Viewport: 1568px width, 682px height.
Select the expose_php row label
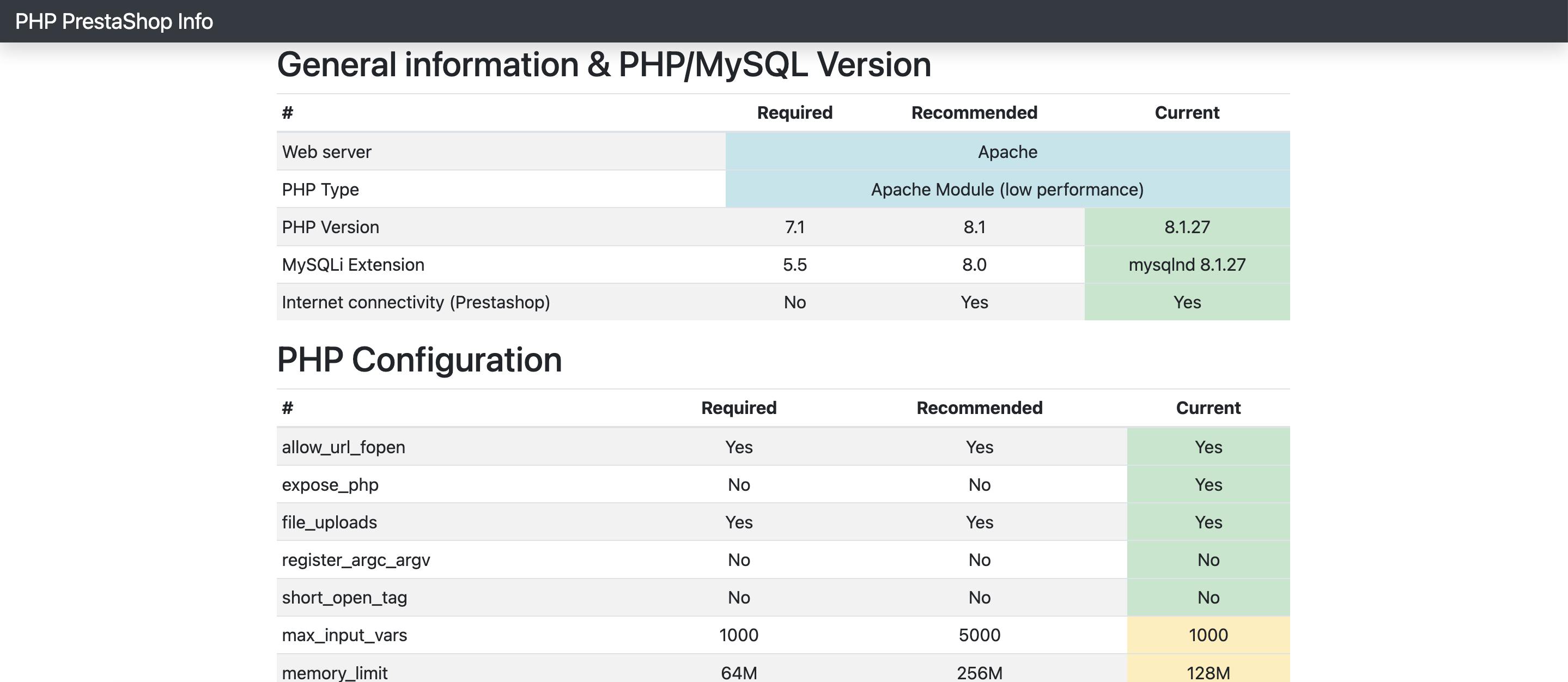[x=330, y=485]
